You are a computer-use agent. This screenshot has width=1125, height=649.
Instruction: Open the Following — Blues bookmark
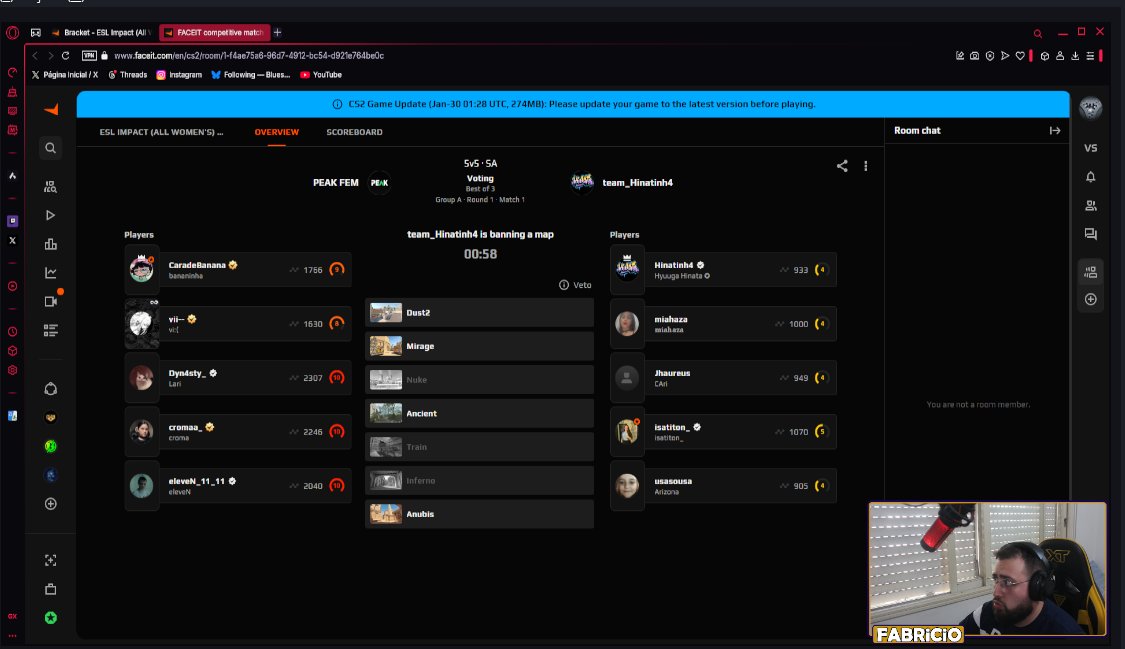pyautogui.click(x=250, y=75)
